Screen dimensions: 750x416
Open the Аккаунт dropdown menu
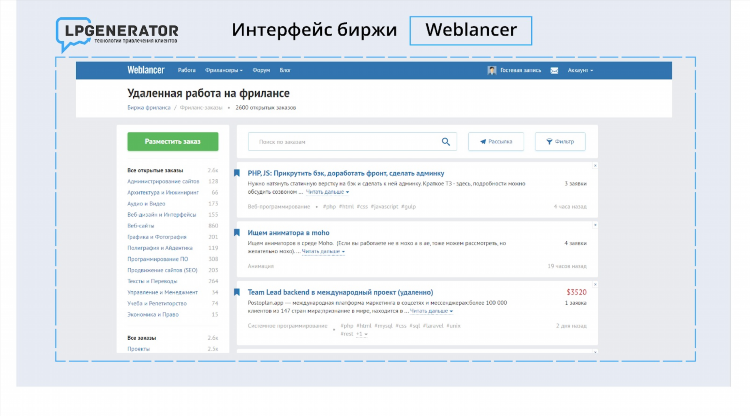pyautogui.click(x=580, y=70)
